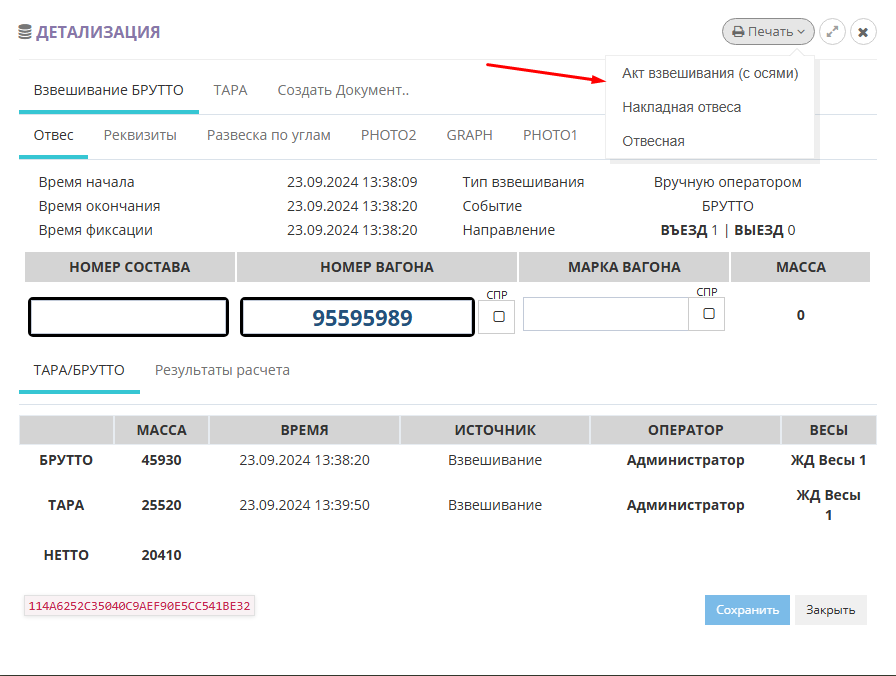Switch to the ТАРА tab
This screenshot has height=676, width=896.
click(x=230, y=90)
